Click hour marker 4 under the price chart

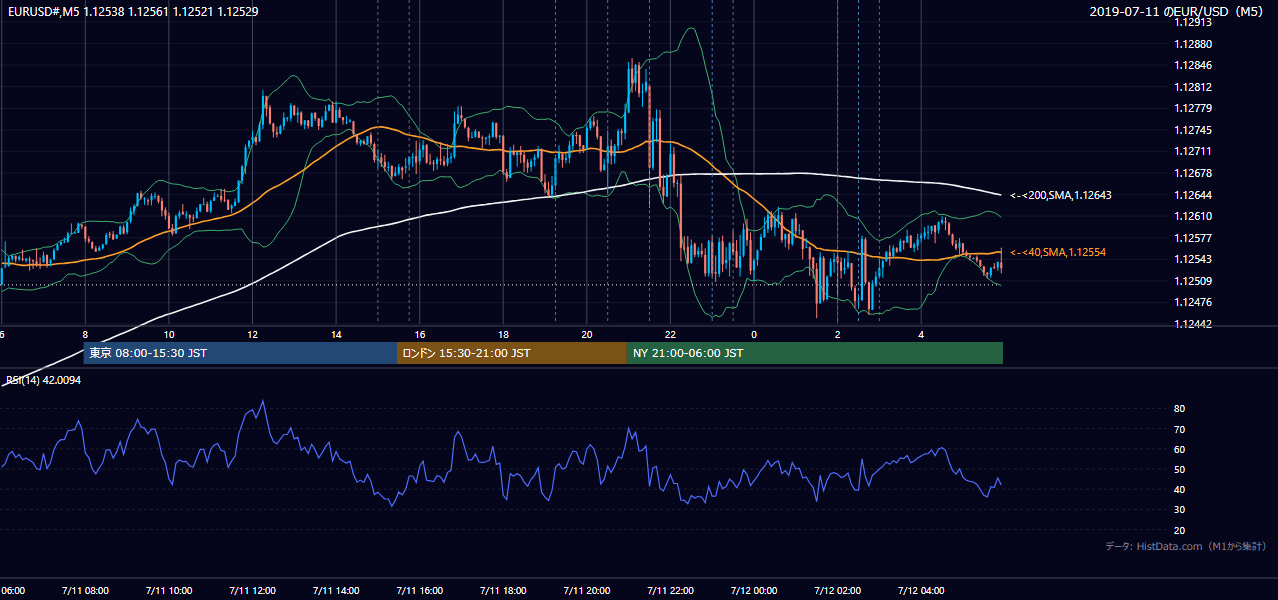[921, 335]
